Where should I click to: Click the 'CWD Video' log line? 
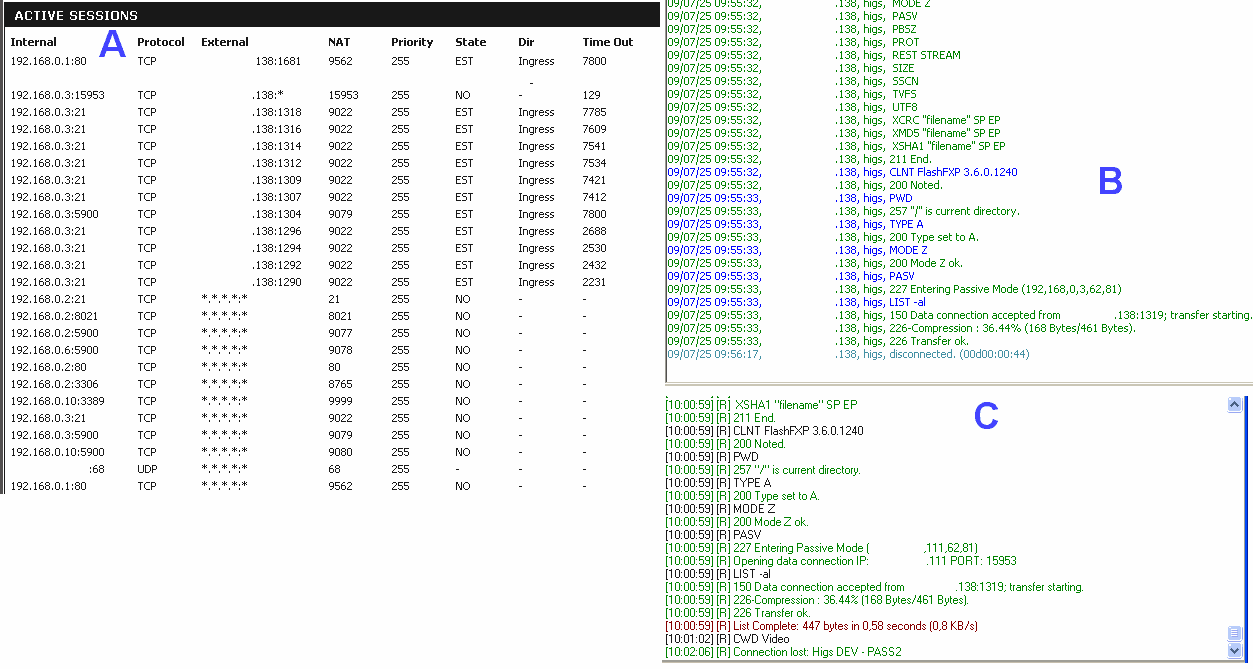727,639
